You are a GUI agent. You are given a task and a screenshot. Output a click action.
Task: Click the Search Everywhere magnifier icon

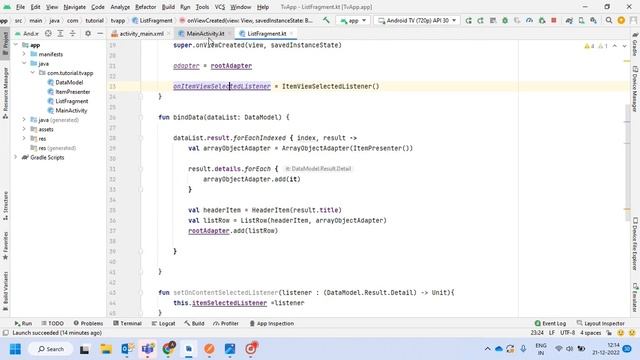(x=609, y=20)
